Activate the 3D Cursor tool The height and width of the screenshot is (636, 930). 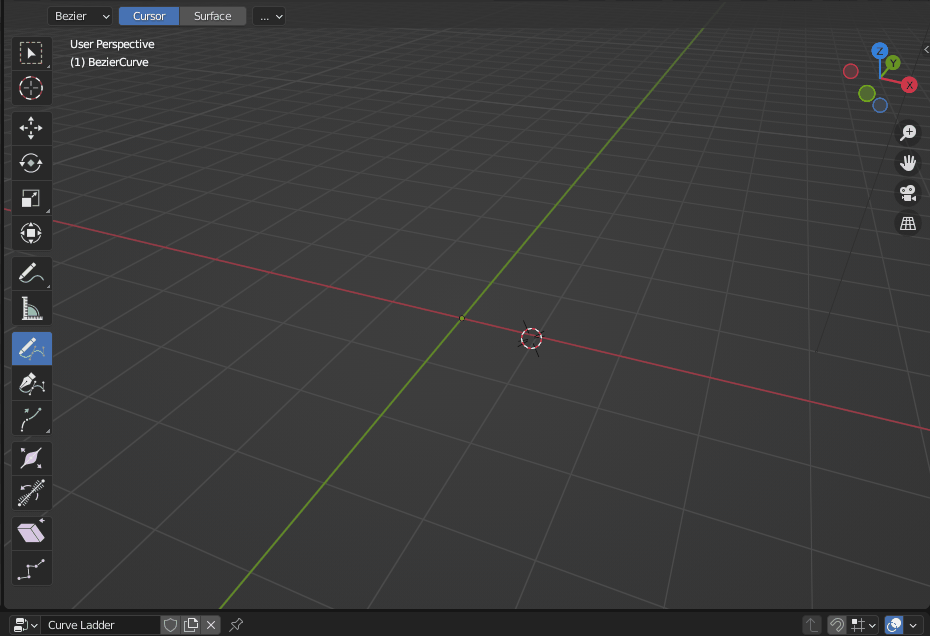(x=31, y=88)
